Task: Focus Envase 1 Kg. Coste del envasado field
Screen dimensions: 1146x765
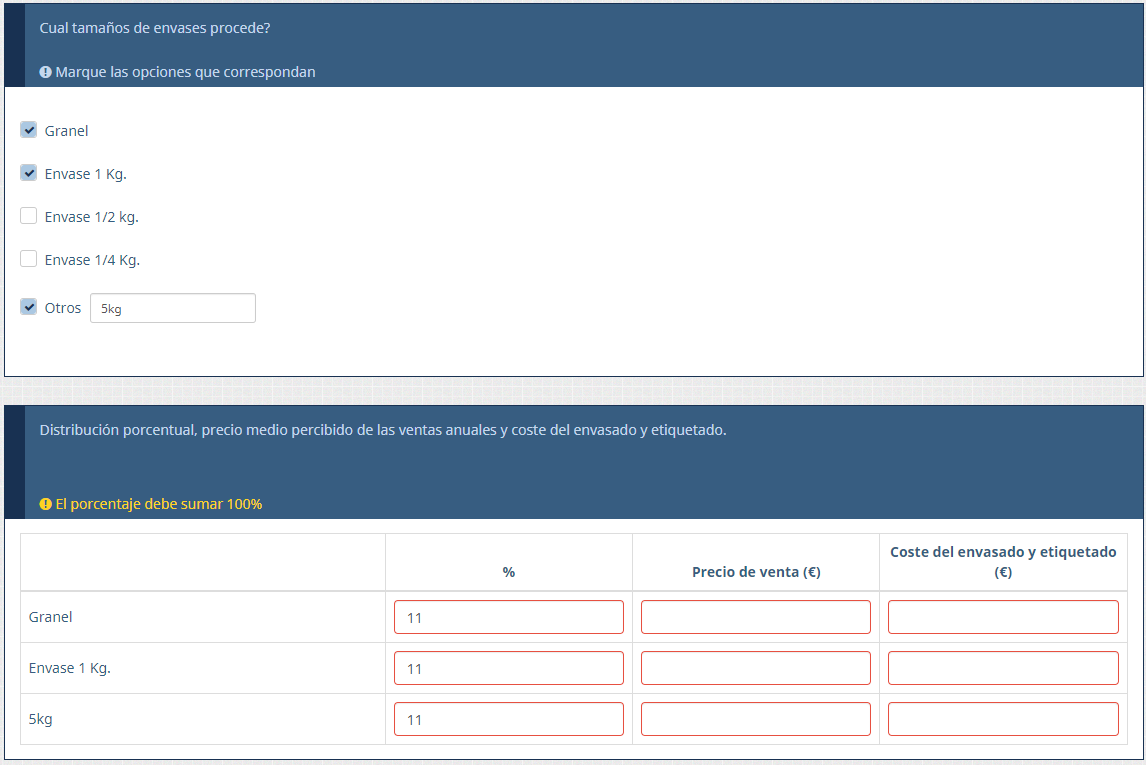Action: click(x=1003, y=668)
